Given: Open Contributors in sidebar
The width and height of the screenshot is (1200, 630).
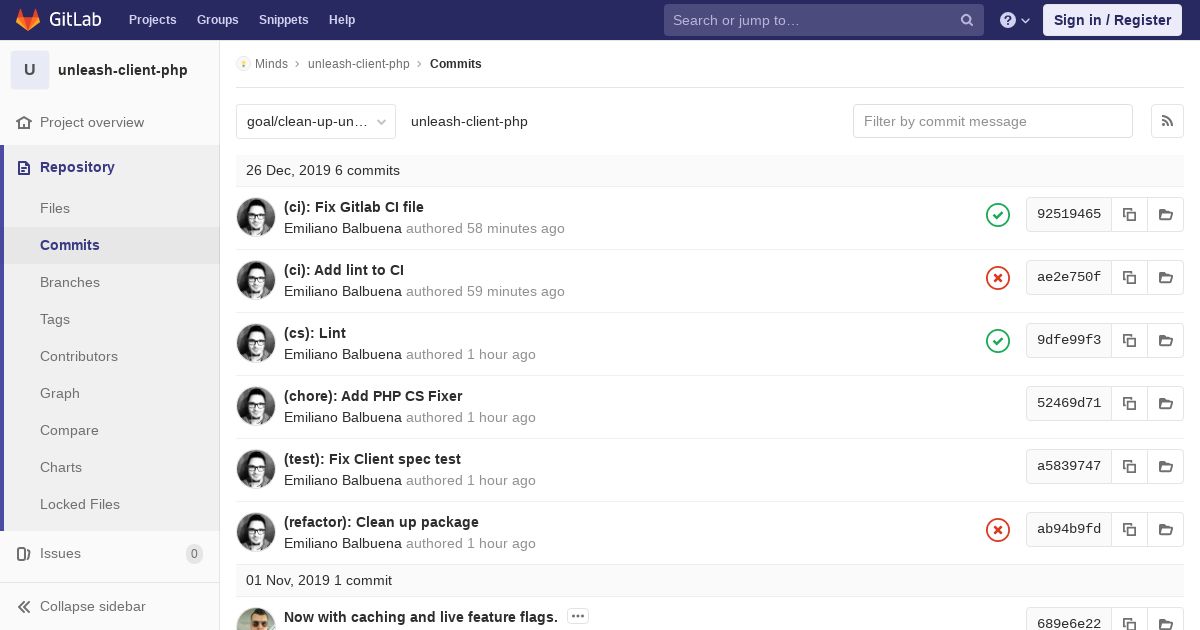Looking at the screenshot, I should (x=79, y=356).
